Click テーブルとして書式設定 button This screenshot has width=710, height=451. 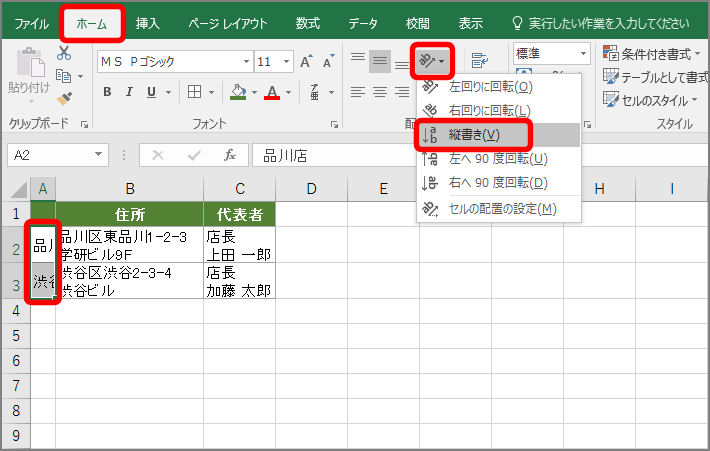click(656, 77)
